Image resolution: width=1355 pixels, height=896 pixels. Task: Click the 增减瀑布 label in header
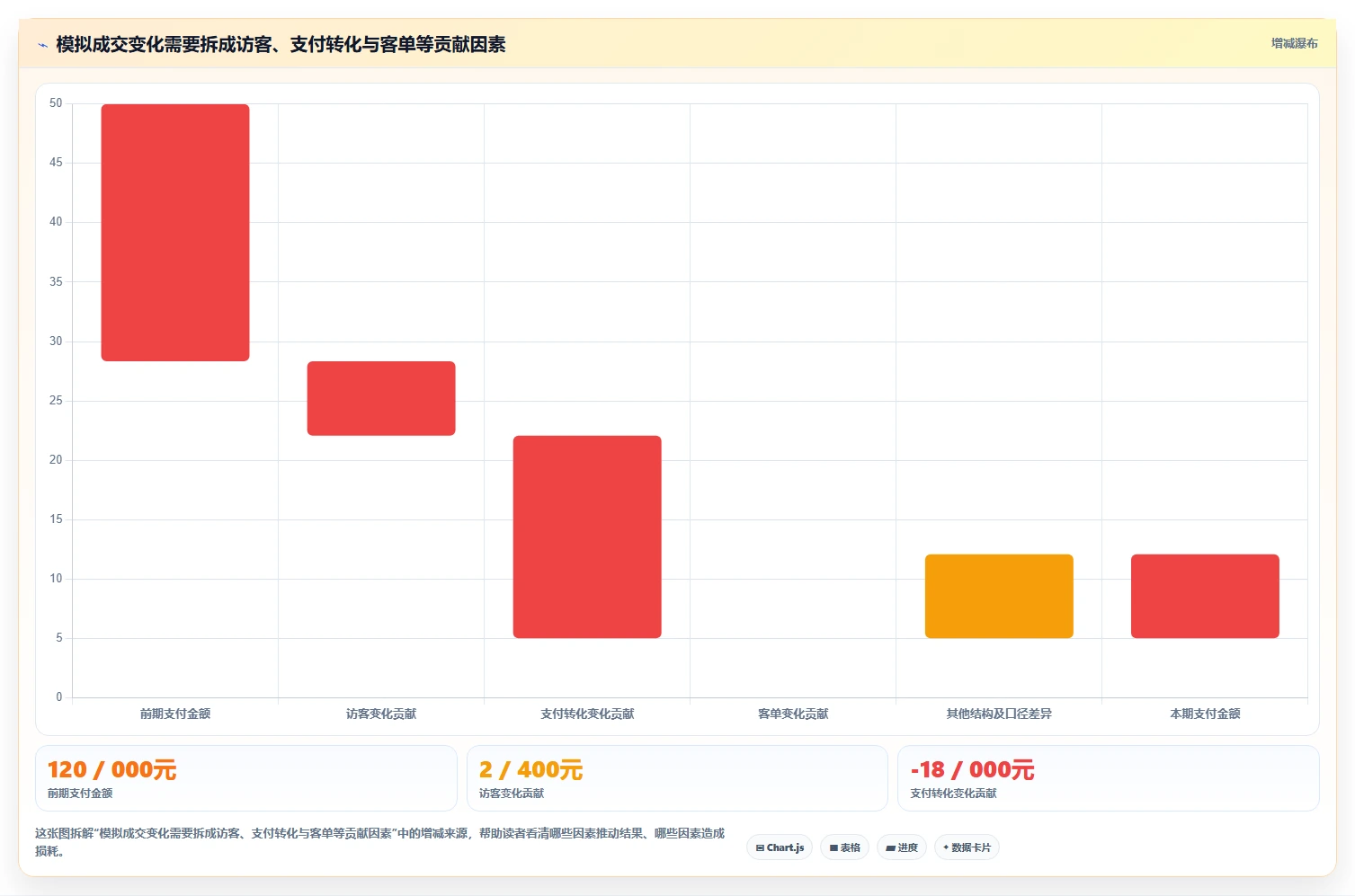[1294, 43]
